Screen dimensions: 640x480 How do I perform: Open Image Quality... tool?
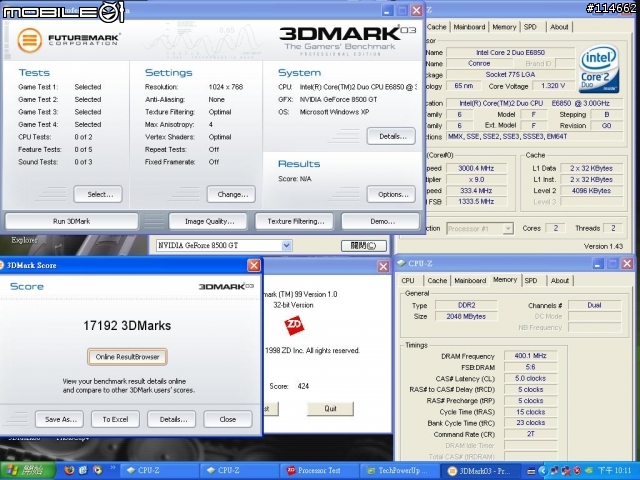coord(208,221)
